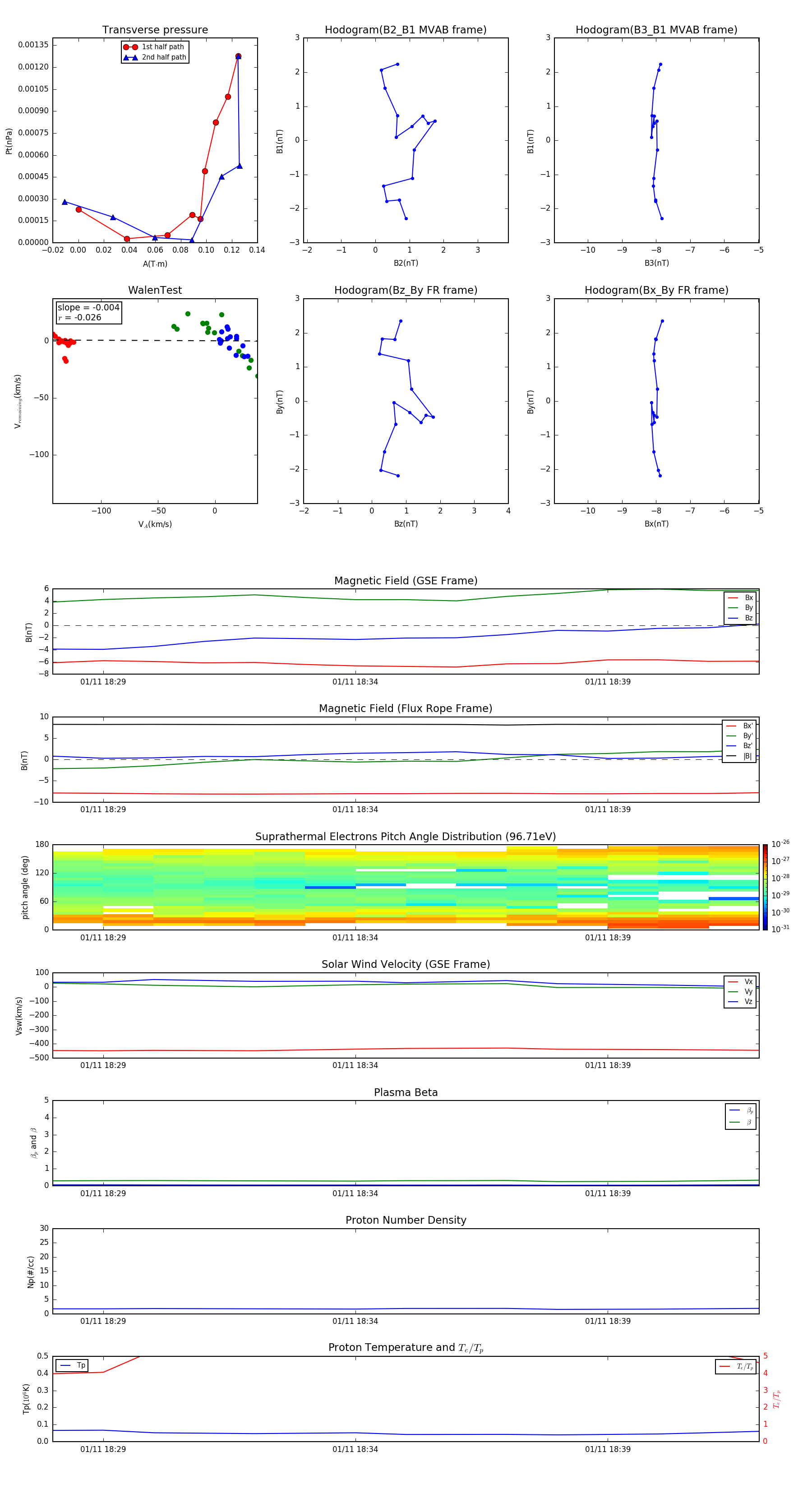Click the "B3(nT)" x-axis label

point(656,263)
